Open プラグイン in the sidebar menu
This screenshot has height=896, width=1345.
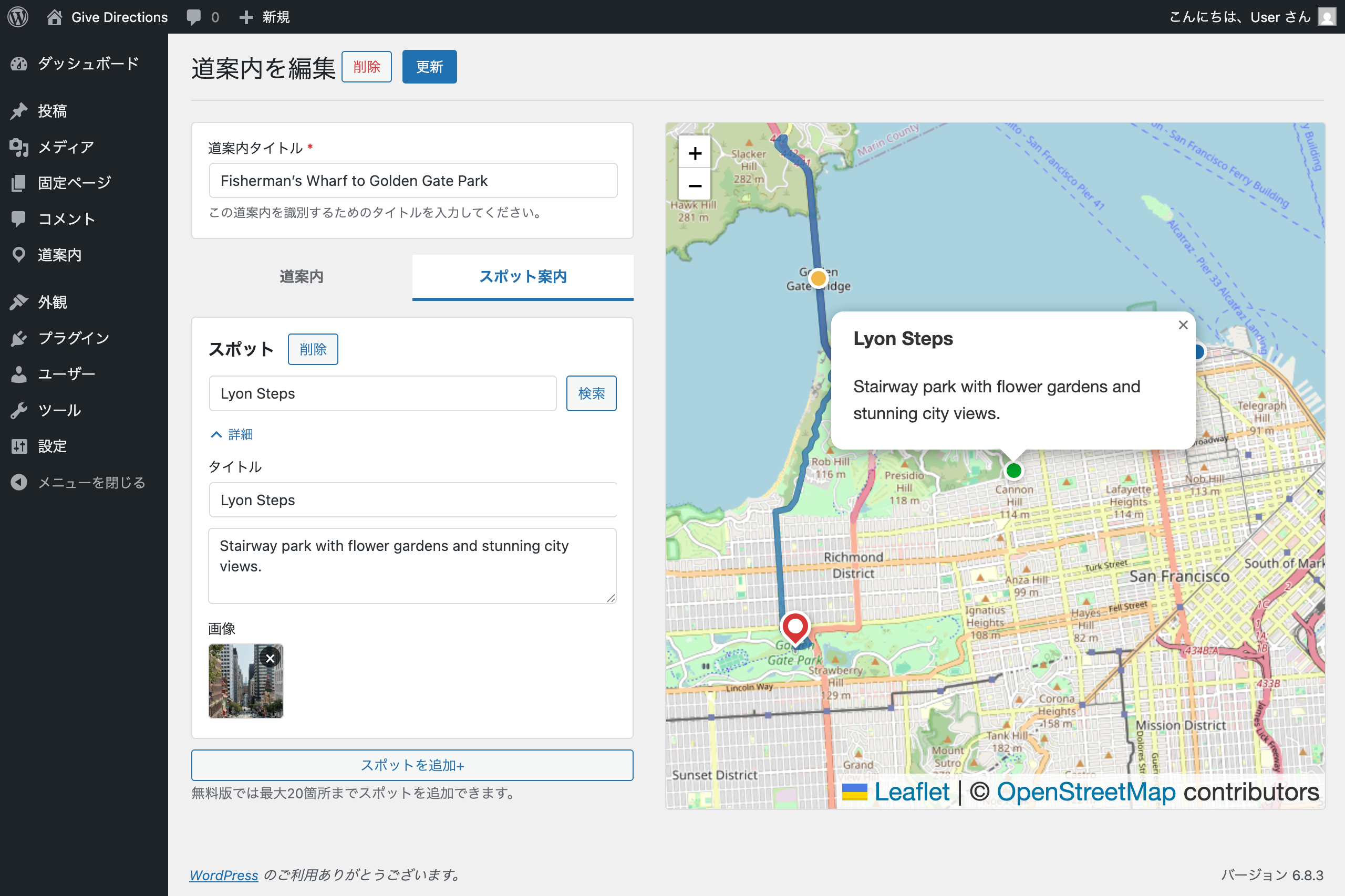74,338
